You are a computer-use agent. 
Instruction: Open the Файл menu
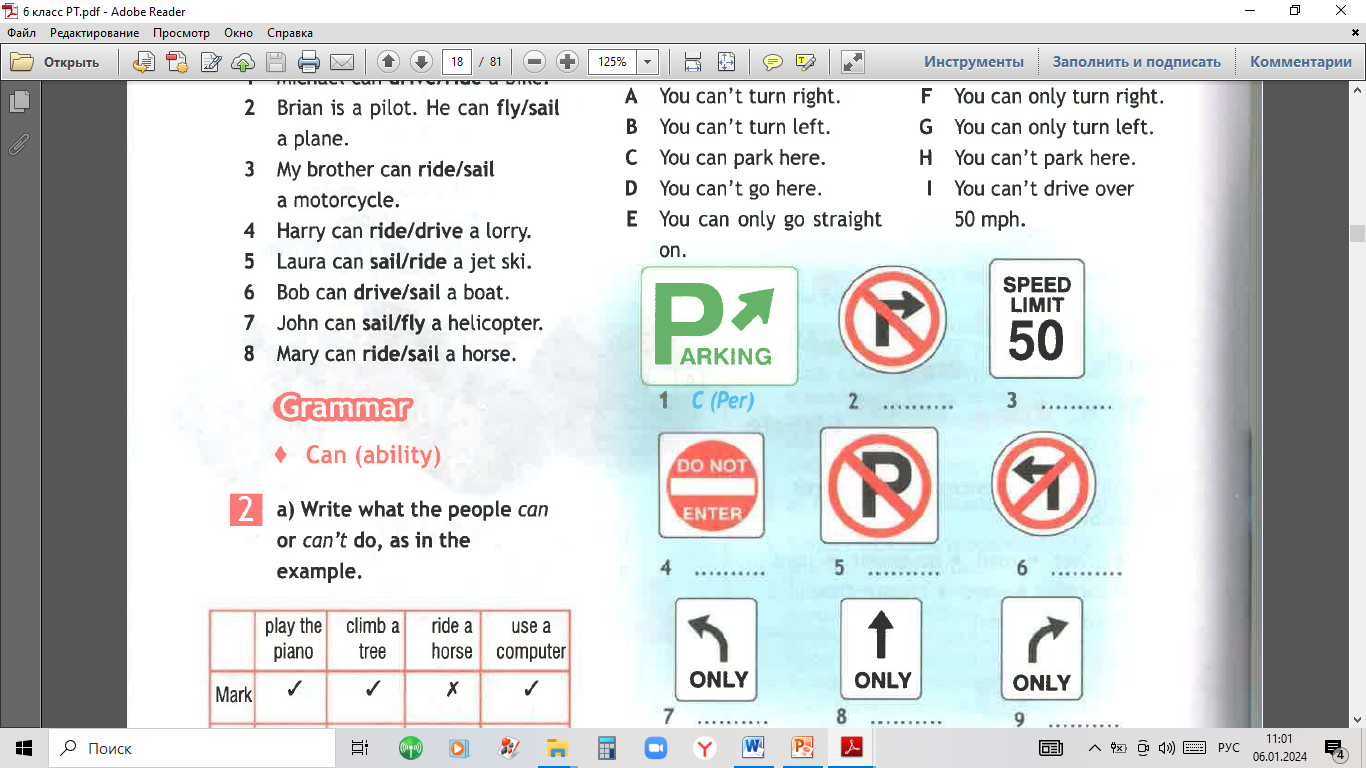tap(21, 33)
